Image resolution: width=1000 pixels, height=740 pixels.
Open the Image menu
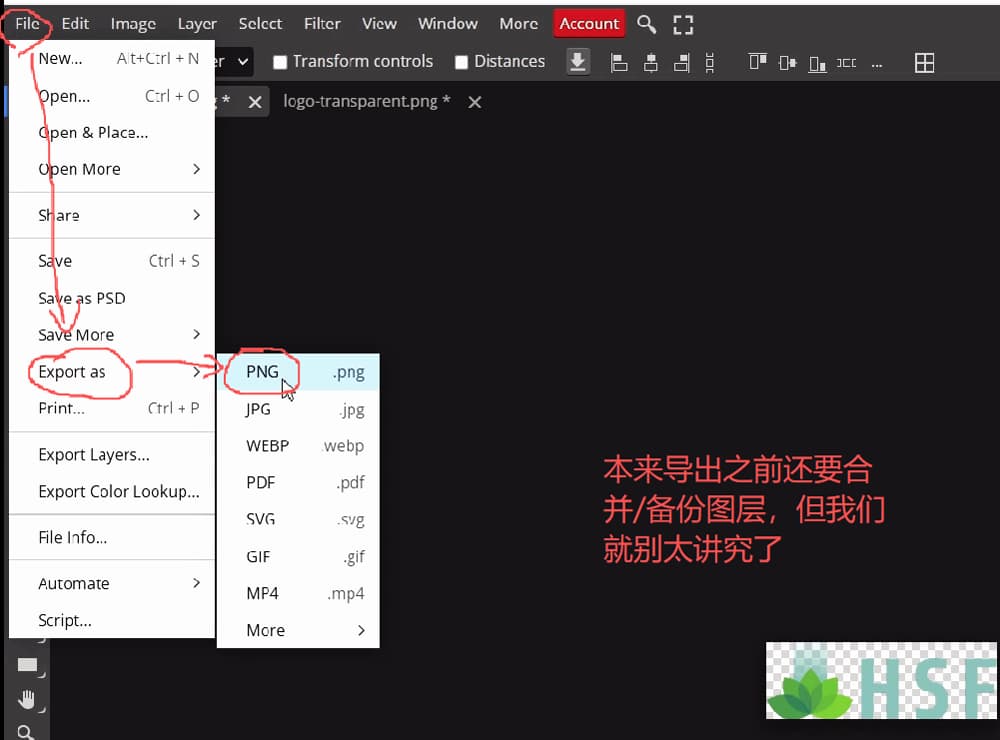133,24
